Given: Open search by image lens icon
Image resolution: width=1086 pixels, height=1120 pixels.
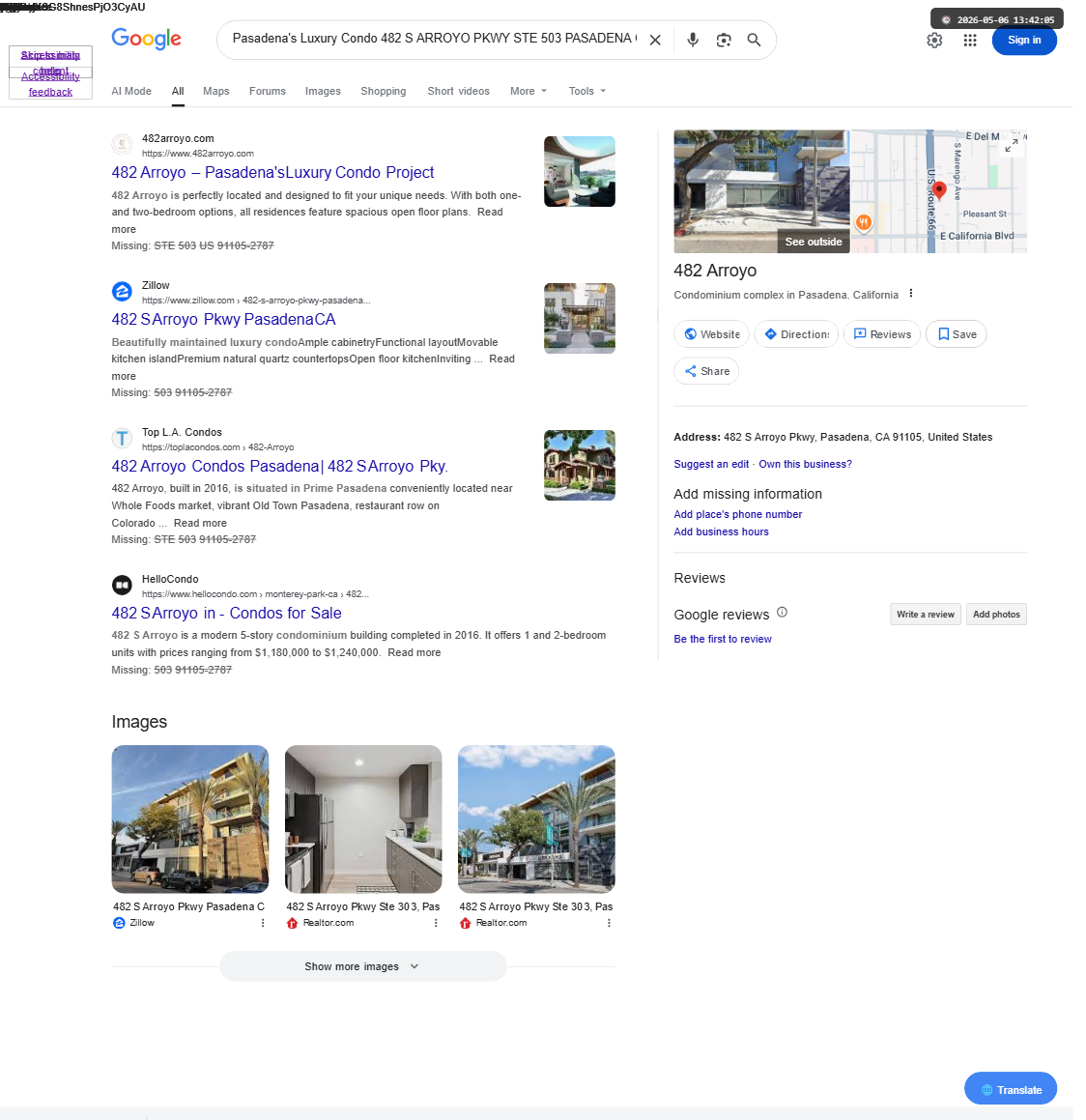Looking at the screenshot, I should coord(724,40).
